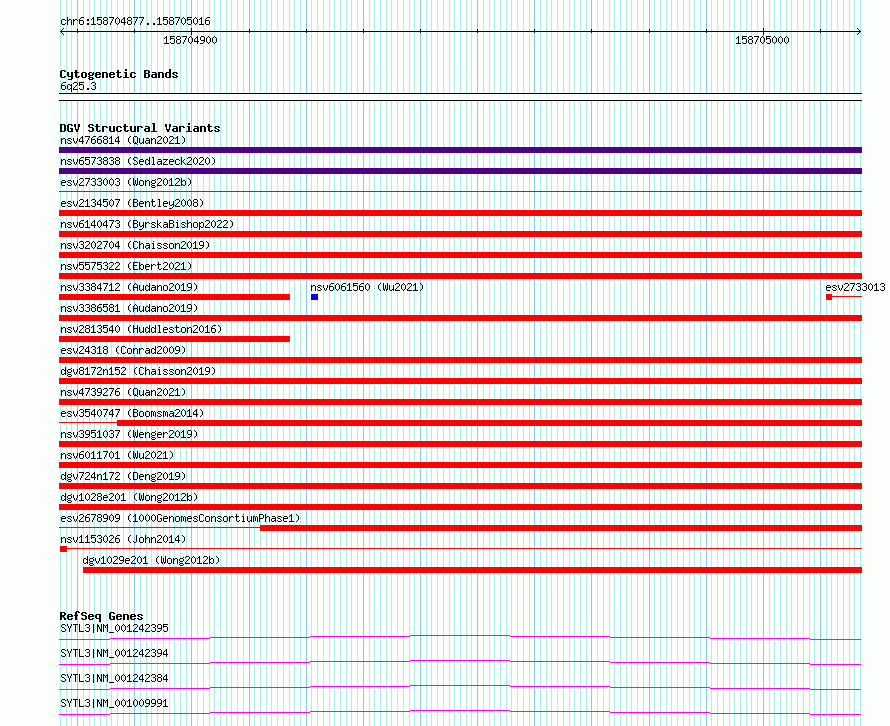Click the small blue nsv6061560 variant marker
This screenshot has height=726, width=890.
314,297
